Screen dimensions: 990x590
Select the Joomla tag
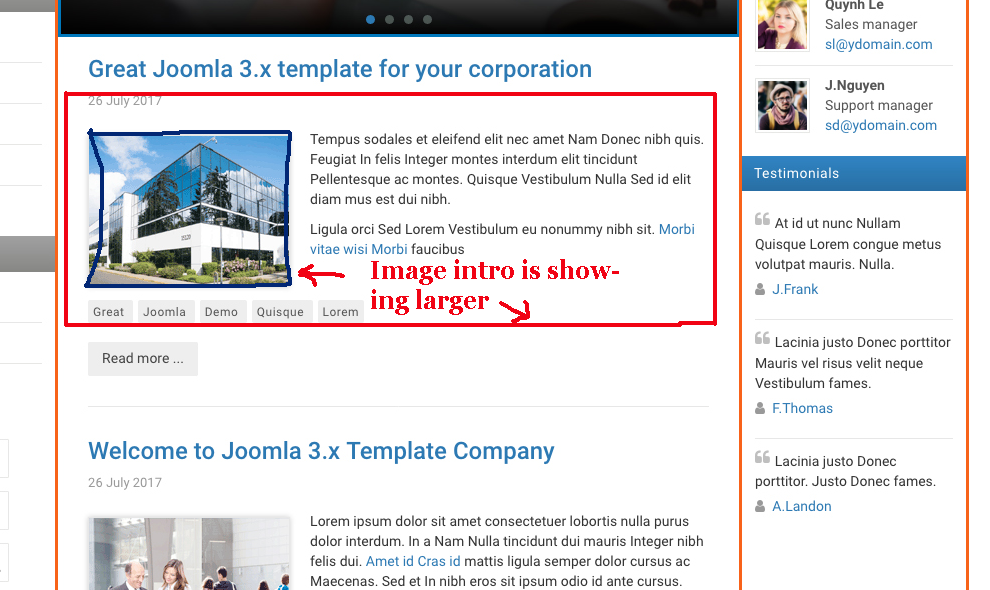(164, 311)
